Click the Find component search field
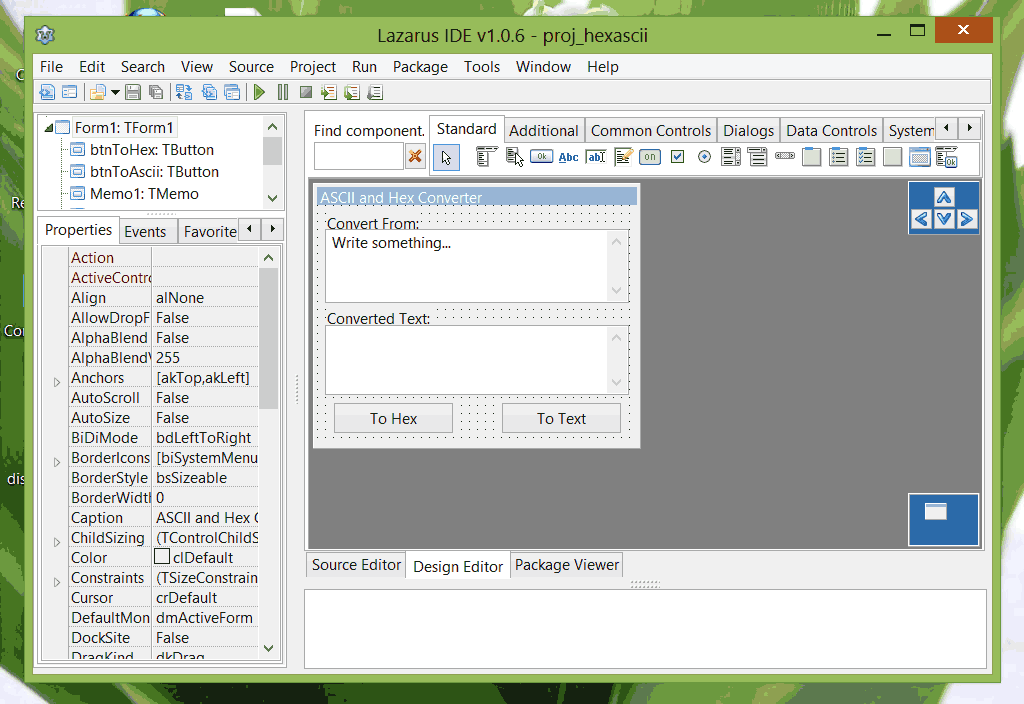Image resolution: width=1024 pixels, height=704 pixels. pyautogui.click(x=359, y=157)
